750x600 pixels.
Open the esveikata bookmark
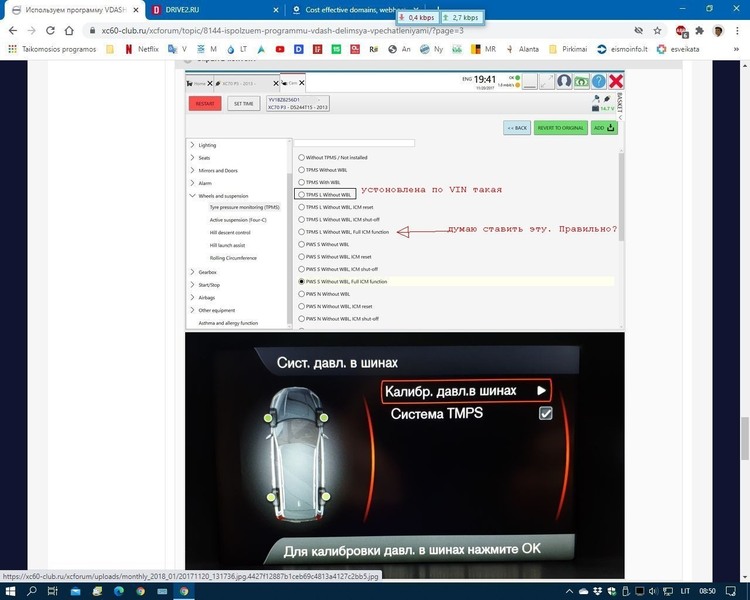[678, 49]
